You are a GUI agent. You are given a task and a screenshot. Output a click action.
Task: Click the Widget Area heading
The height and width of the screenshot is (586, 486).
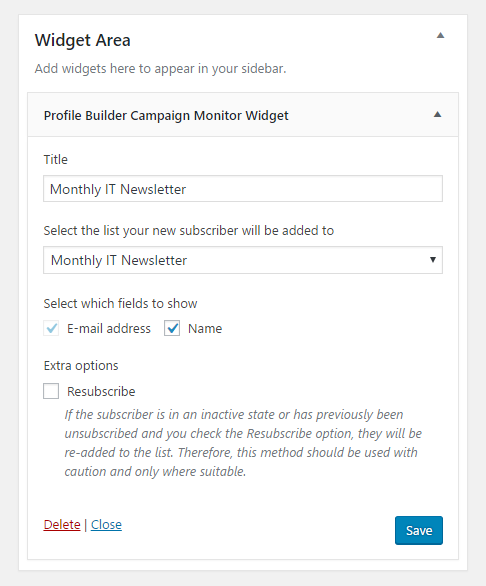point(83,40)
